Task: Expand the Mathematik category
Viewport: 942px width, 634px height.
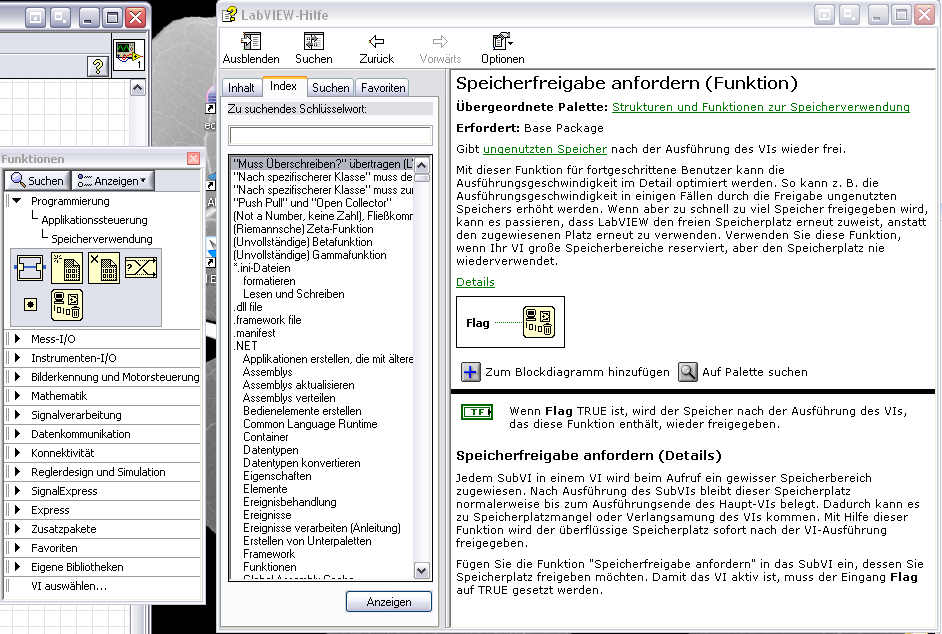Action: pyautogui.click(x=17, y=396)
